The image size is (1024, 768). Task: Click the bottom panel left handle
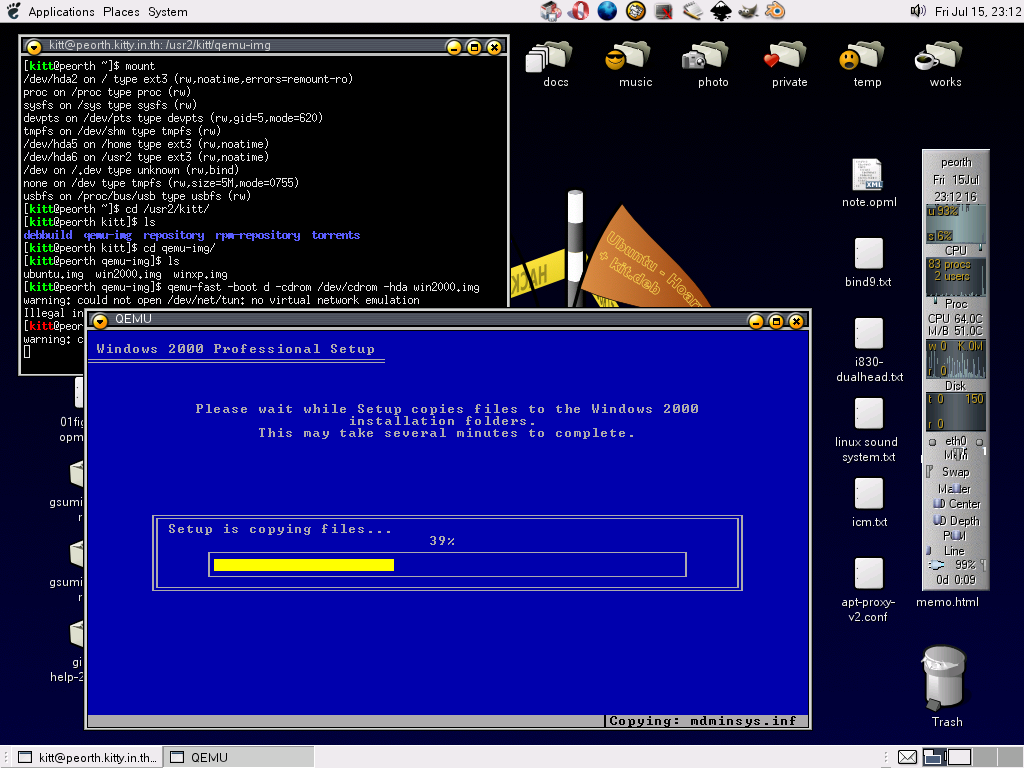tap(6, 757)
